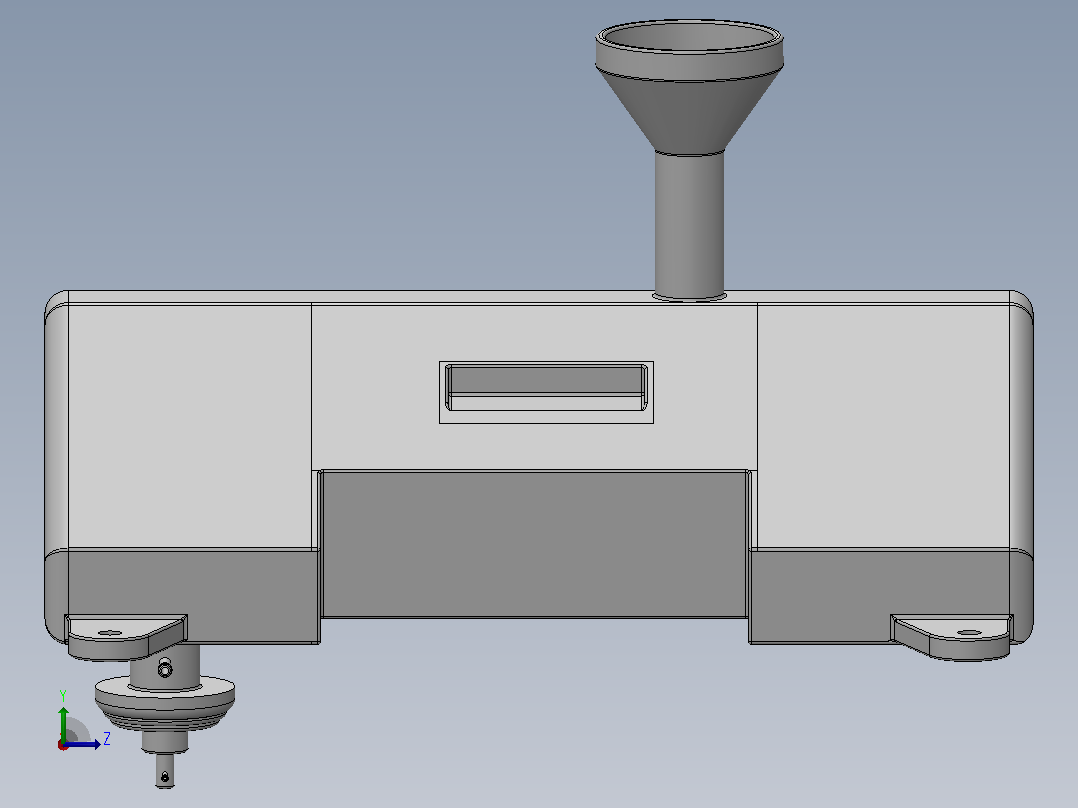
Task: Pick the hole in left mounting bracket
Action: [x=110, y=633]
